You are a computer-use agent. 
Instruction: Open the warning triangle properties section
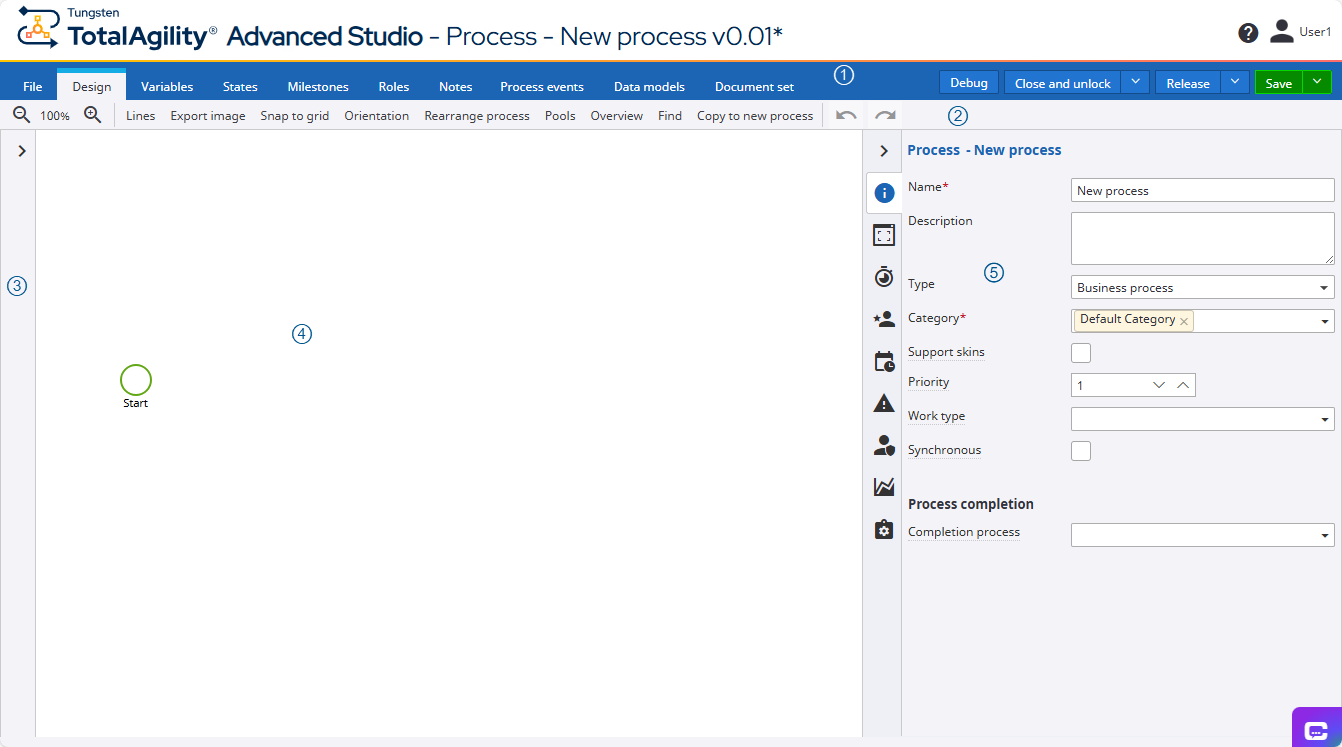click(884, 402)
